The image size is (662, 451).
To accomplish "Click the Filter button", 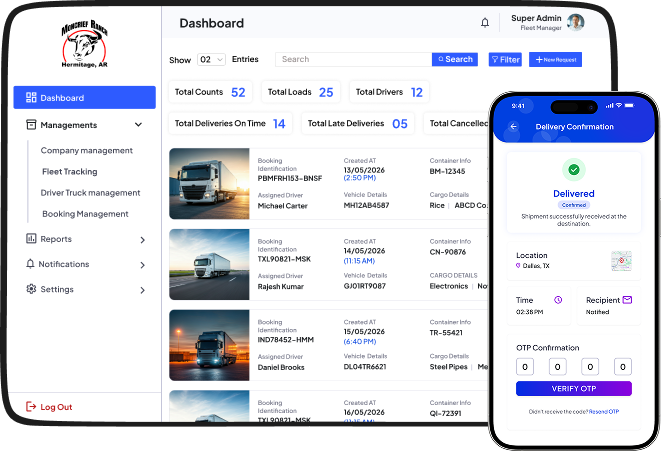I will coord(505,60).
